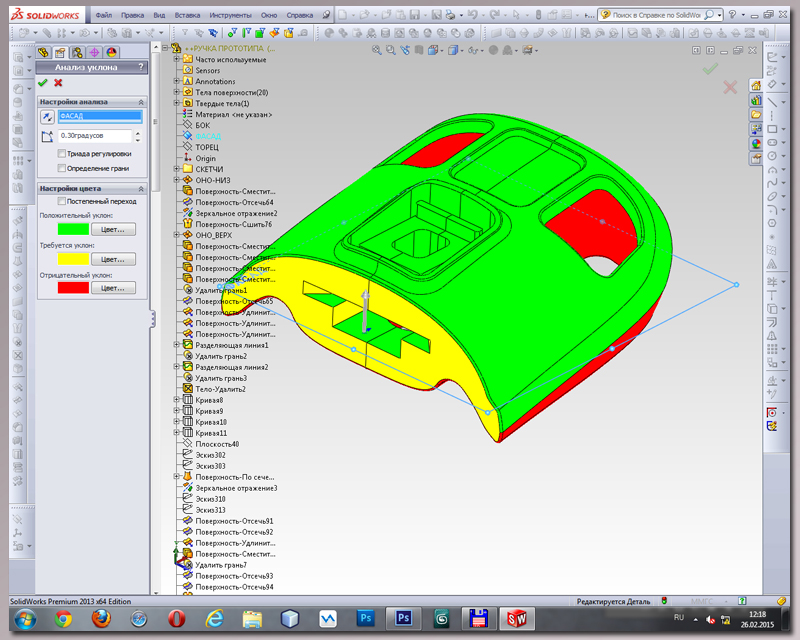Click the Zoom to Fit view icon
Screen dimensions: 800x640
click(x=377, y=50)
